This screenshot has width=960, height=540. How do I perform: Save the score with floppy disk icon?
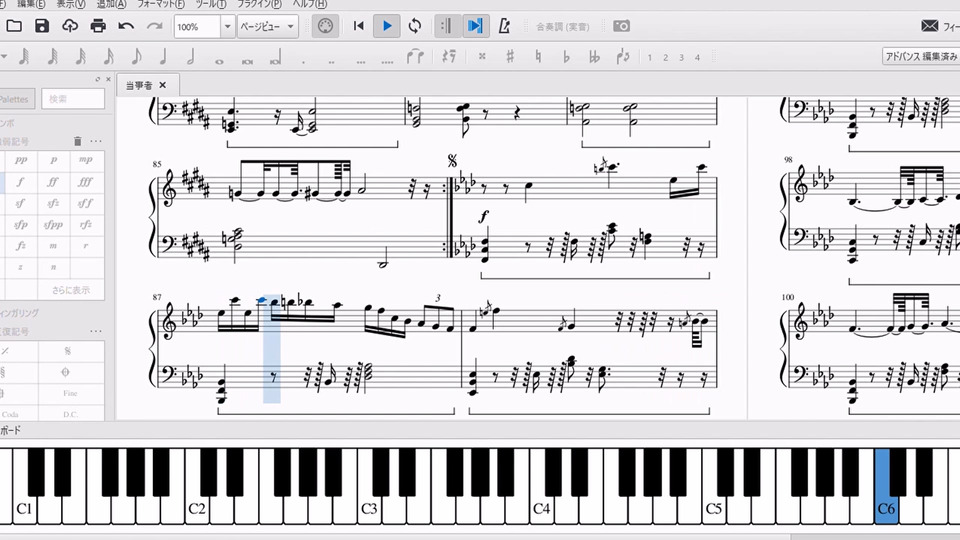coord(42,26)
